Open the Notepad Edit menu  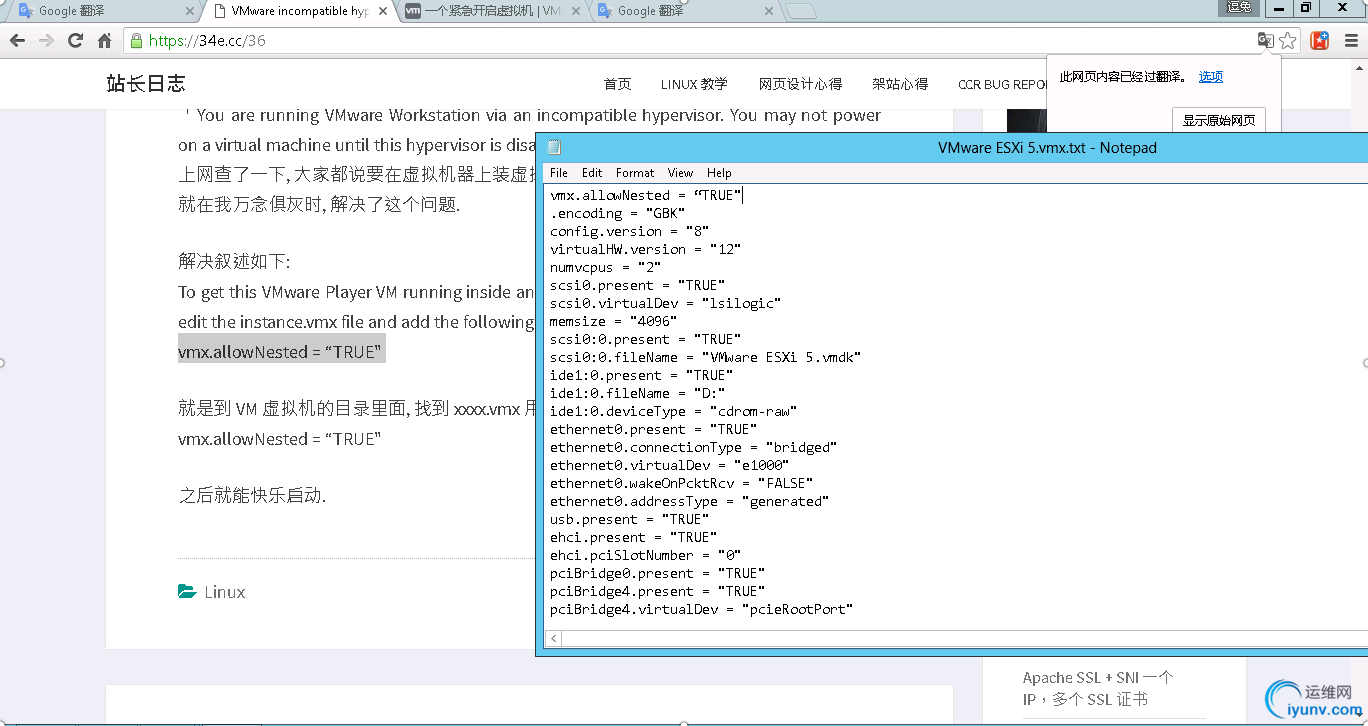592,173
